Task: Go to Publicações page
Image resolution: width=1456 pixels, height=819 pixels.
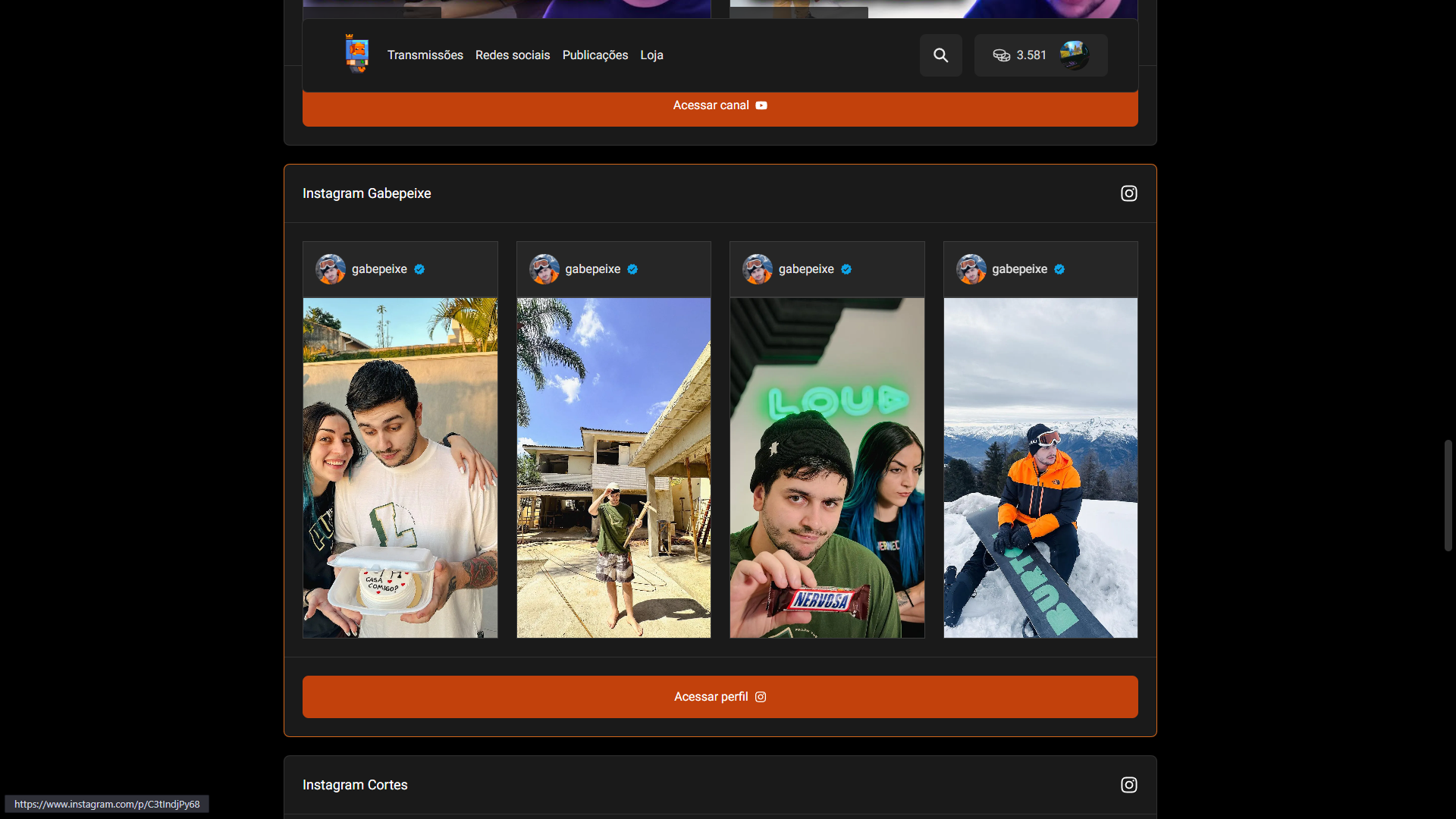Action: (x=595, y=55)
